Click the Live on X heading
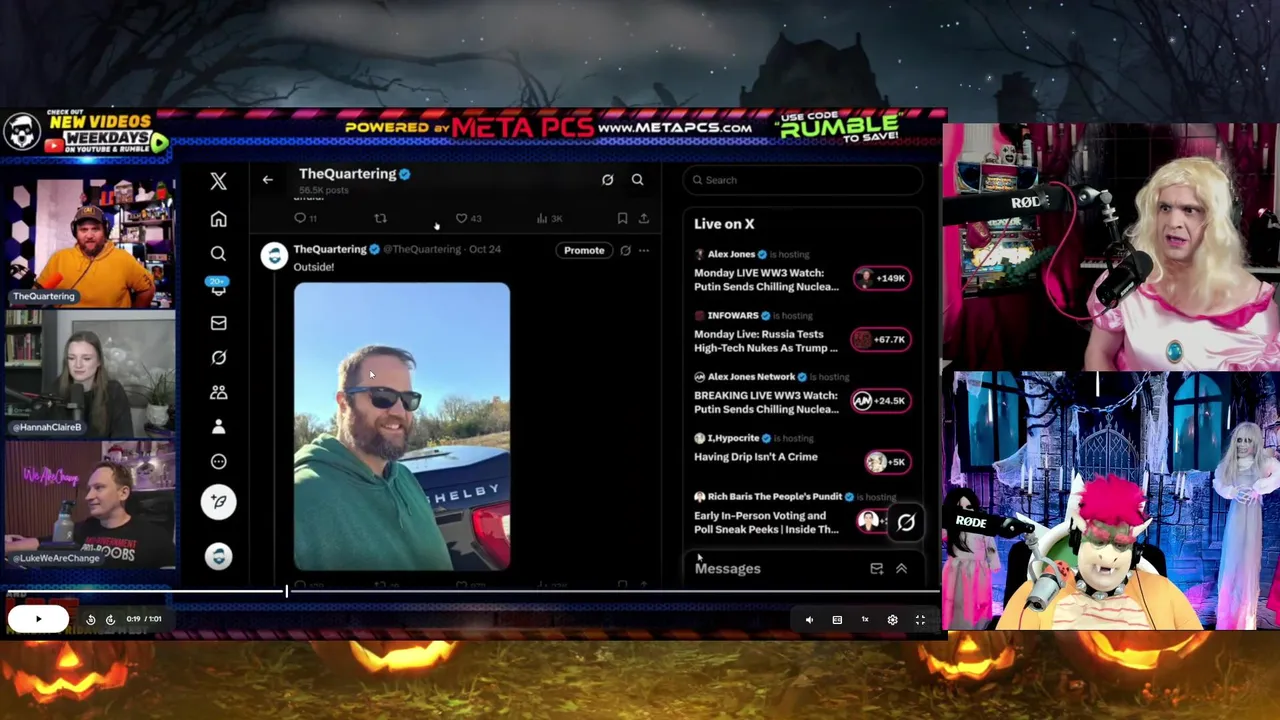This screenshot has height=720, width=1280. point(724,224)
